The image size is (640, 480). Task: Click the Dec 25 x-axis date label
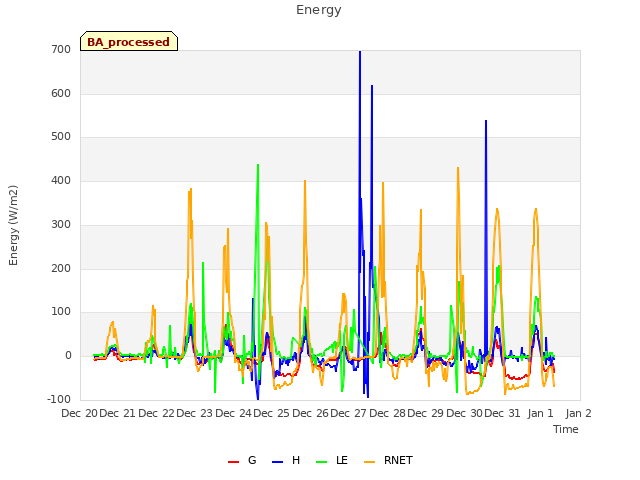[x=271, y=413]
